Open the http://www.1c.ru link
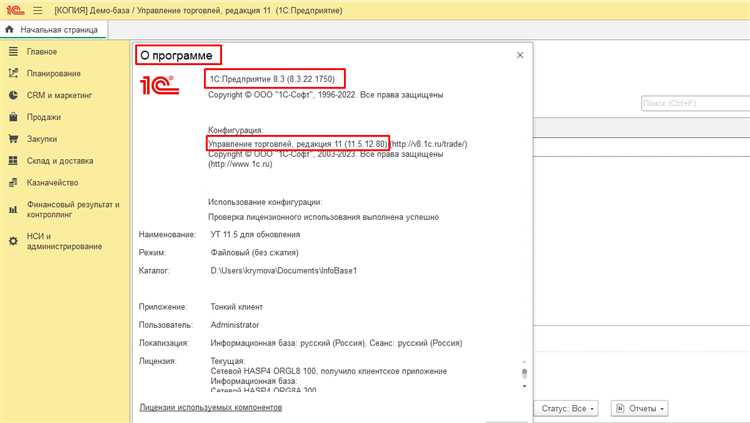This screenshot has width=750, height=423. (240, 164)
